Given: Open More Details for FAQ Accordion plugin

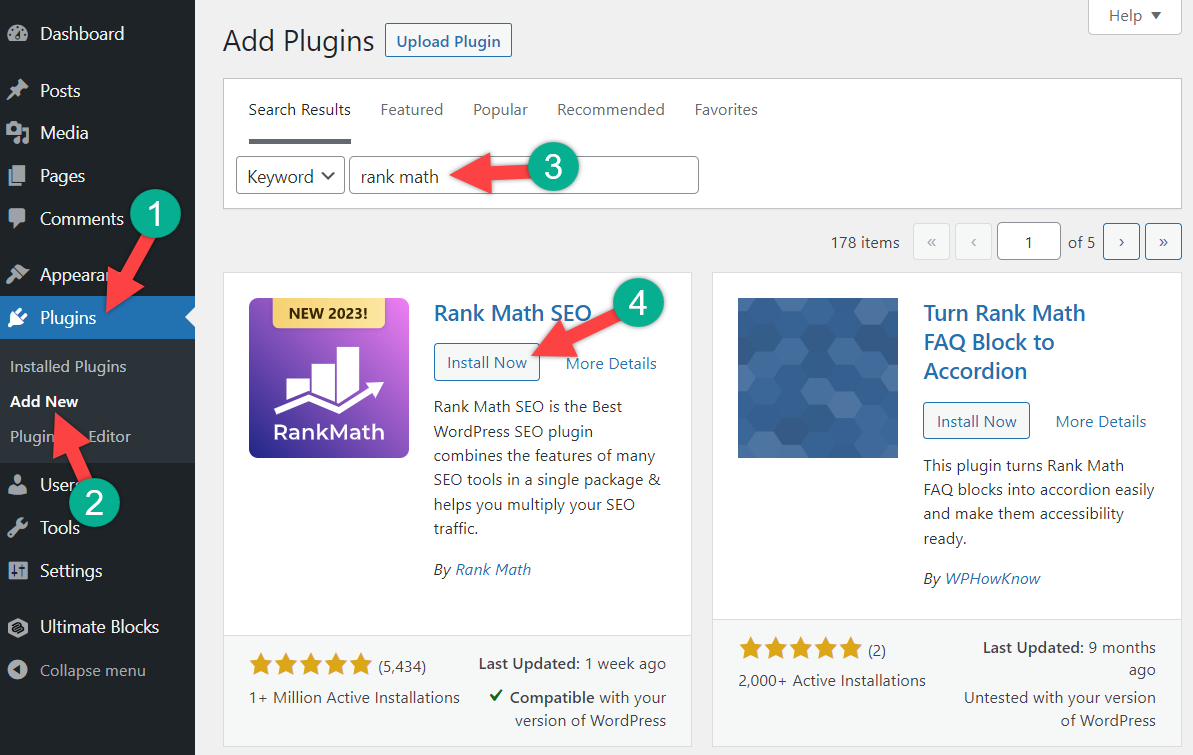Looking at the screenshot, I should [x=1101, y=422].
